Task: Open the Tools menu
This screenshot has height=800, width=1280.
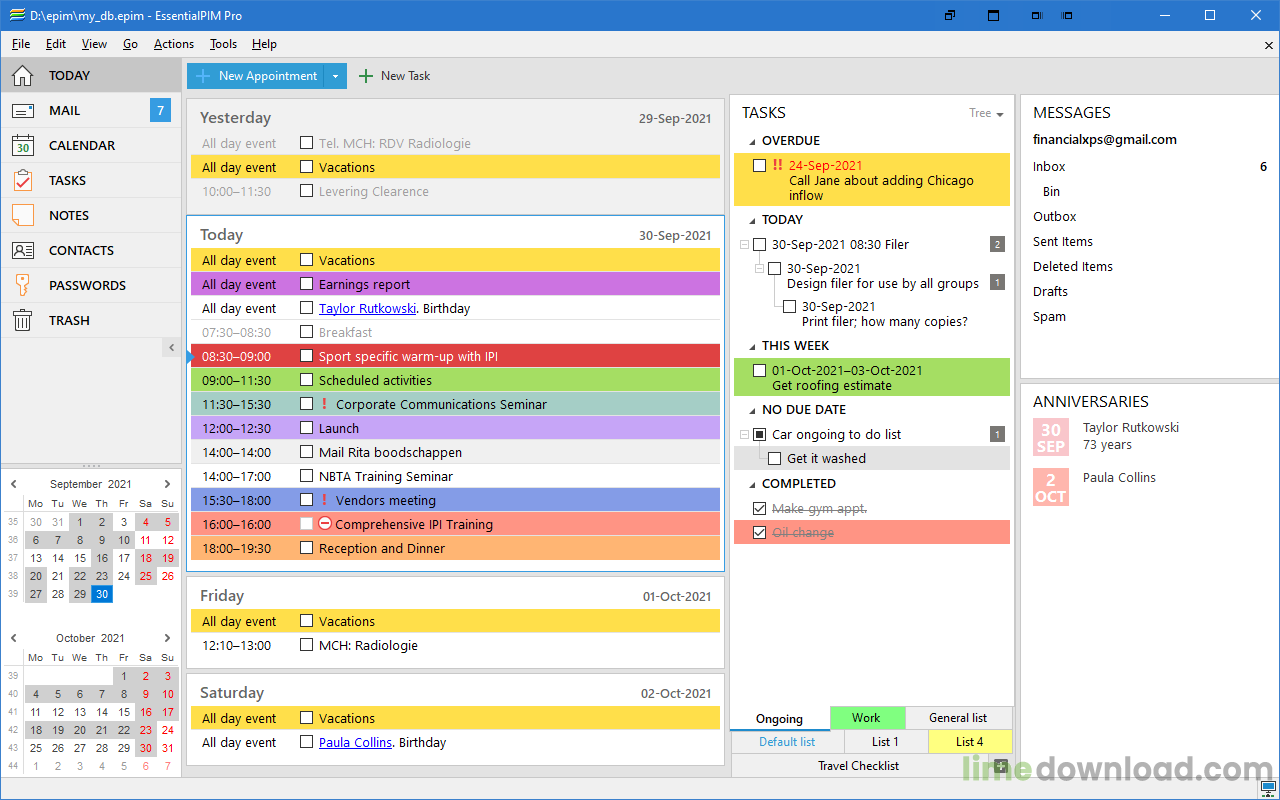Action: 223,44
